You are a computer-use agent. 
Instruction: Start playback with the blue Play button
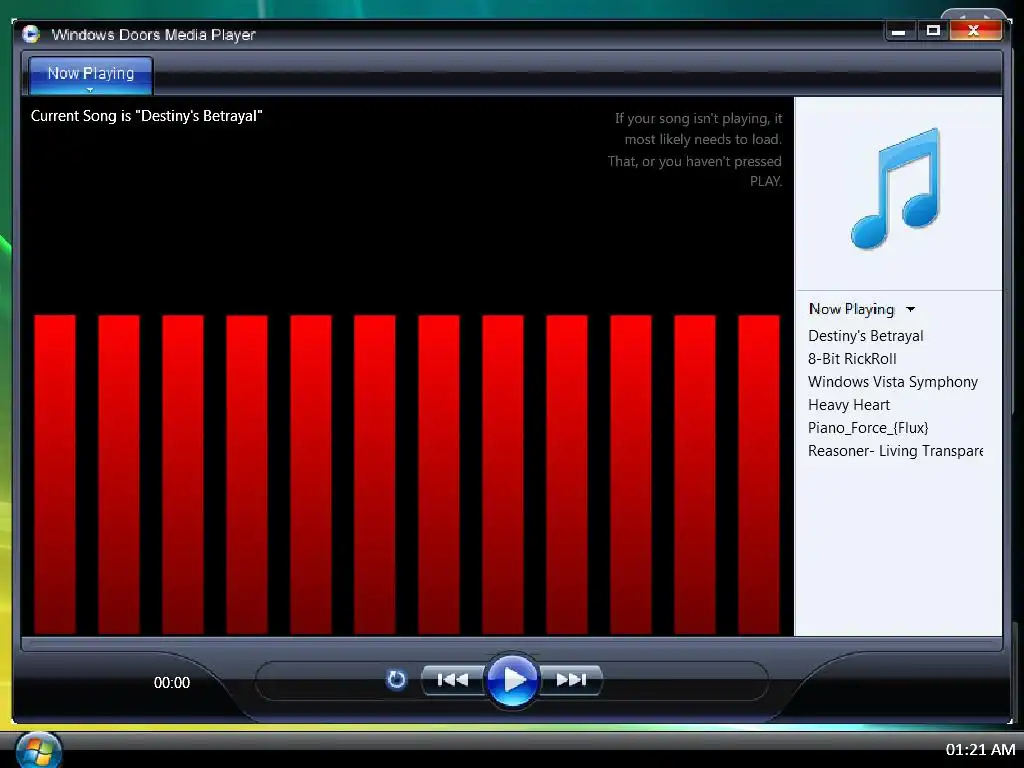tap(513, 680)
